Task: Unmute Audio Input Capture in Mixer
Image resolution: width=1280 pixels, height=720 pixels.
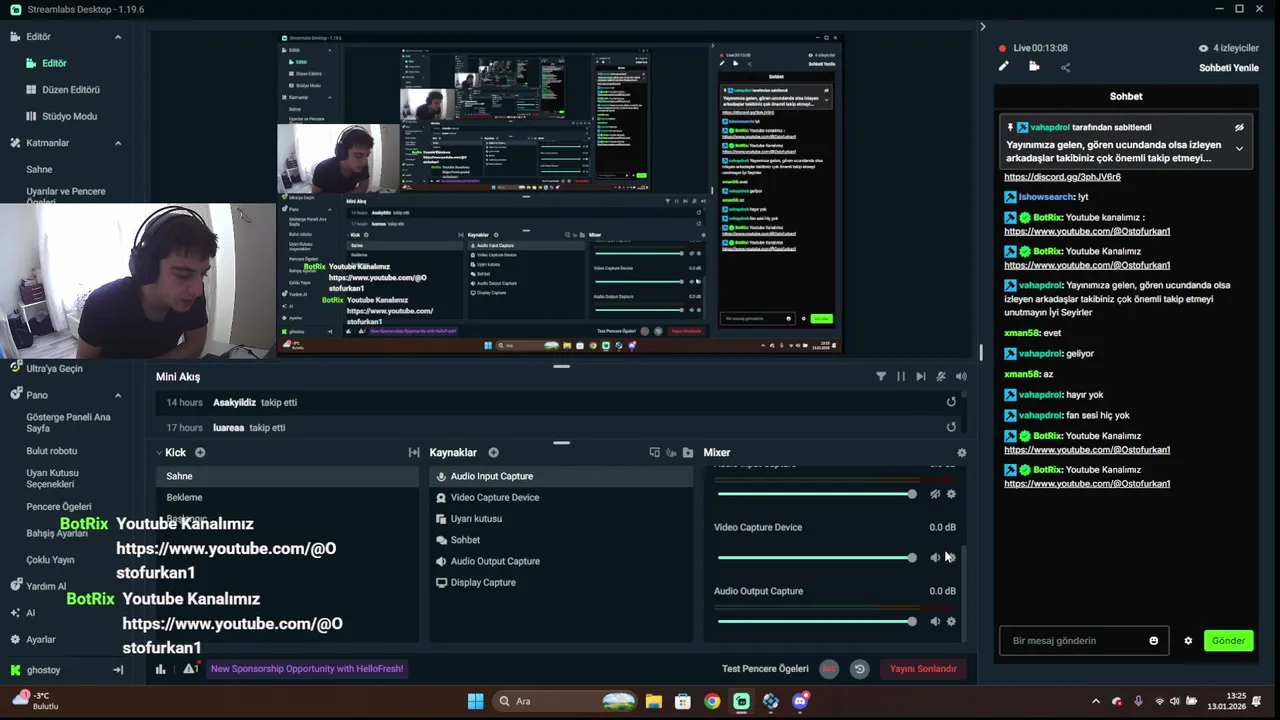Action: (935, 494)
